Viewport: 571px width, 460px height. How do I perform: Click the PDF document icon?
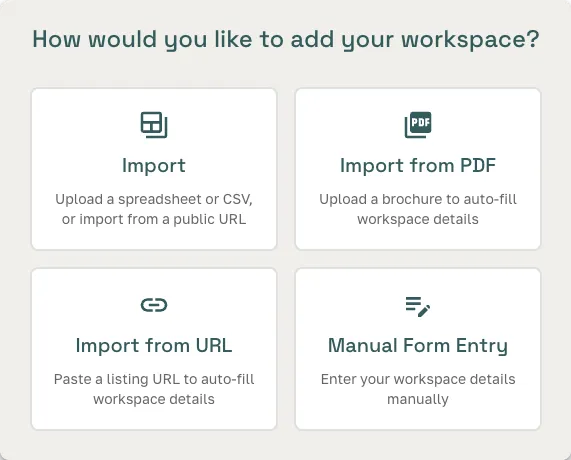tap(418, 125)
